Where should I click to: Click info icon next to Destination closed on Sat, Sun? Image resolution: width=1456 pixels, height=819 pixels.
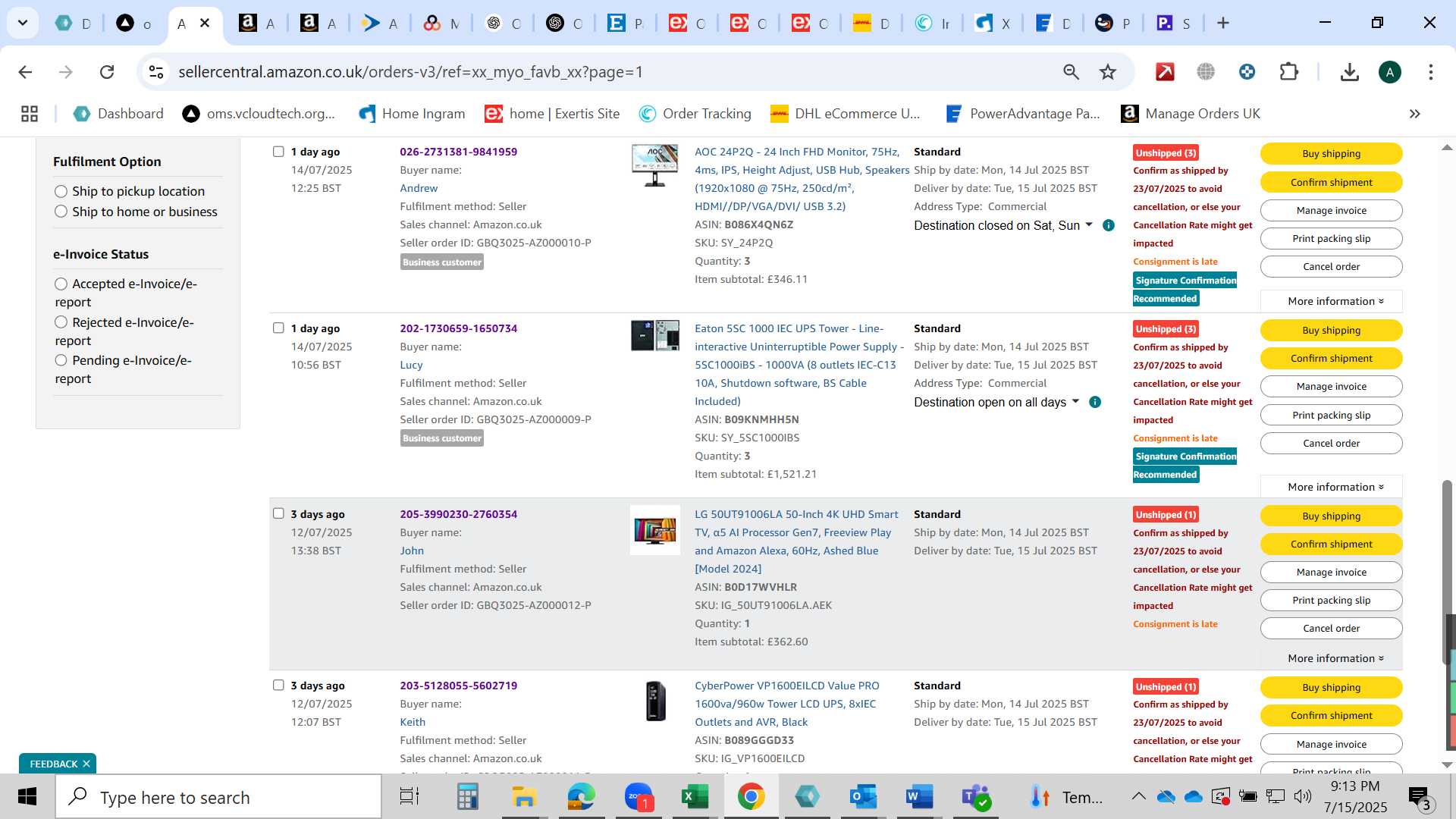point(1108,225)
